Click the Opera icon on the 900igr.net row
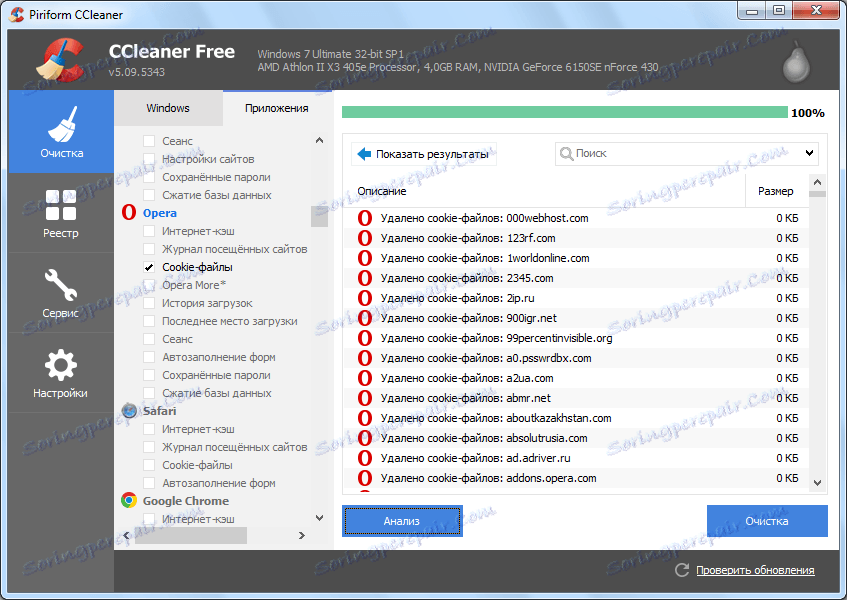Viewport: 847px width, 600px height. tap(365, 318)
